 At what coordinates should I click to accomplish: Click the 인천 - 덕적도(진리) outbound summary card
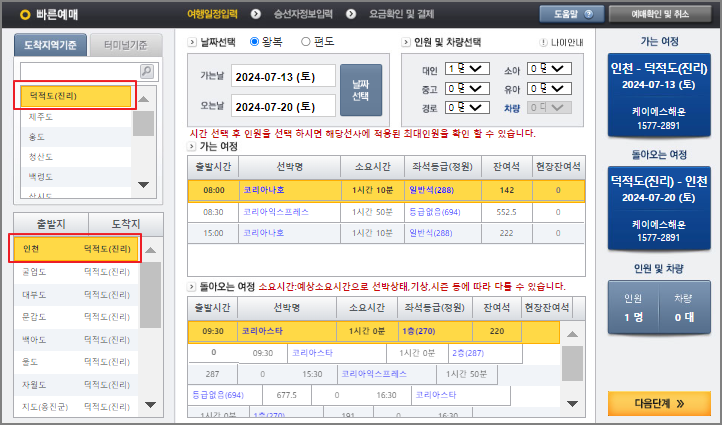659,95
